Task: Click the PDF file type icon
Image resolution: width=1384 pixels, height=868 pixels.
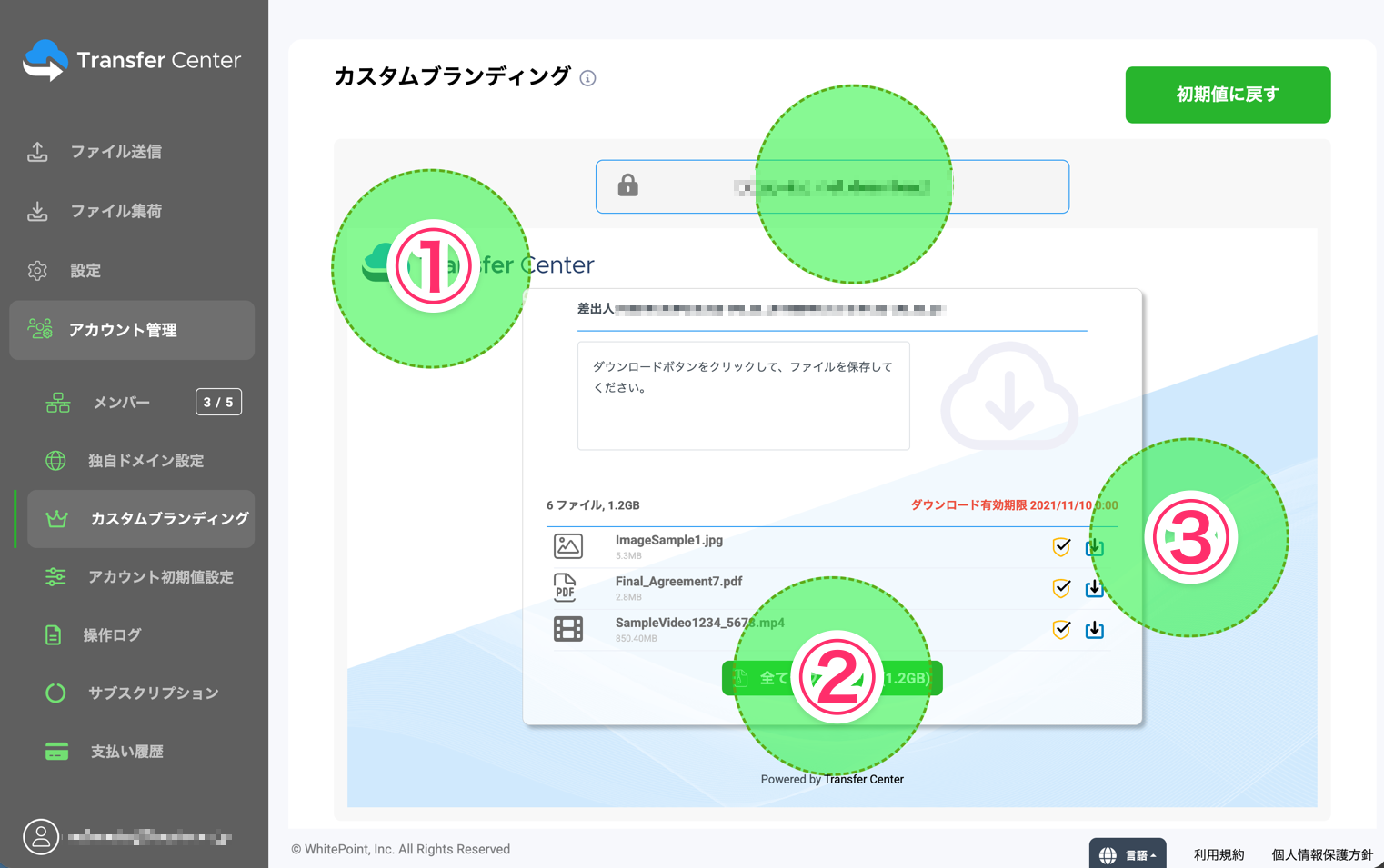Action: [x=566, y=587]
